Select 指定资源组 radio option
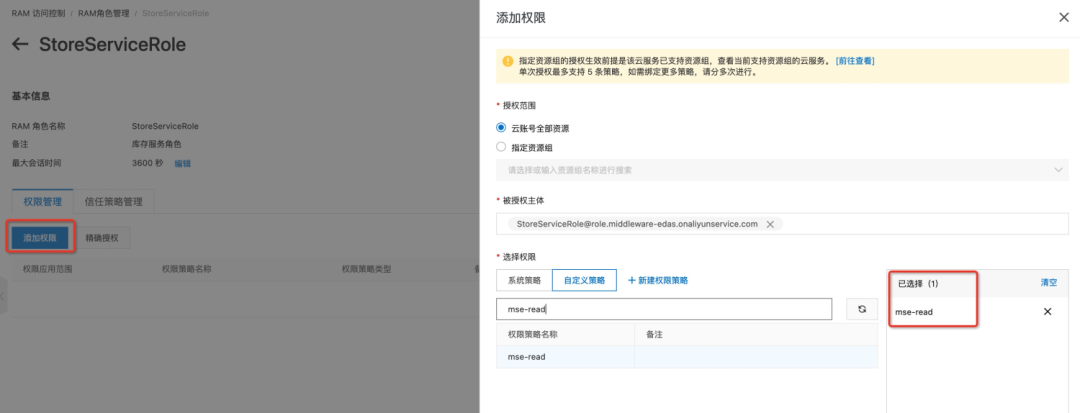1080x413 pixels. tap(502, 147)
